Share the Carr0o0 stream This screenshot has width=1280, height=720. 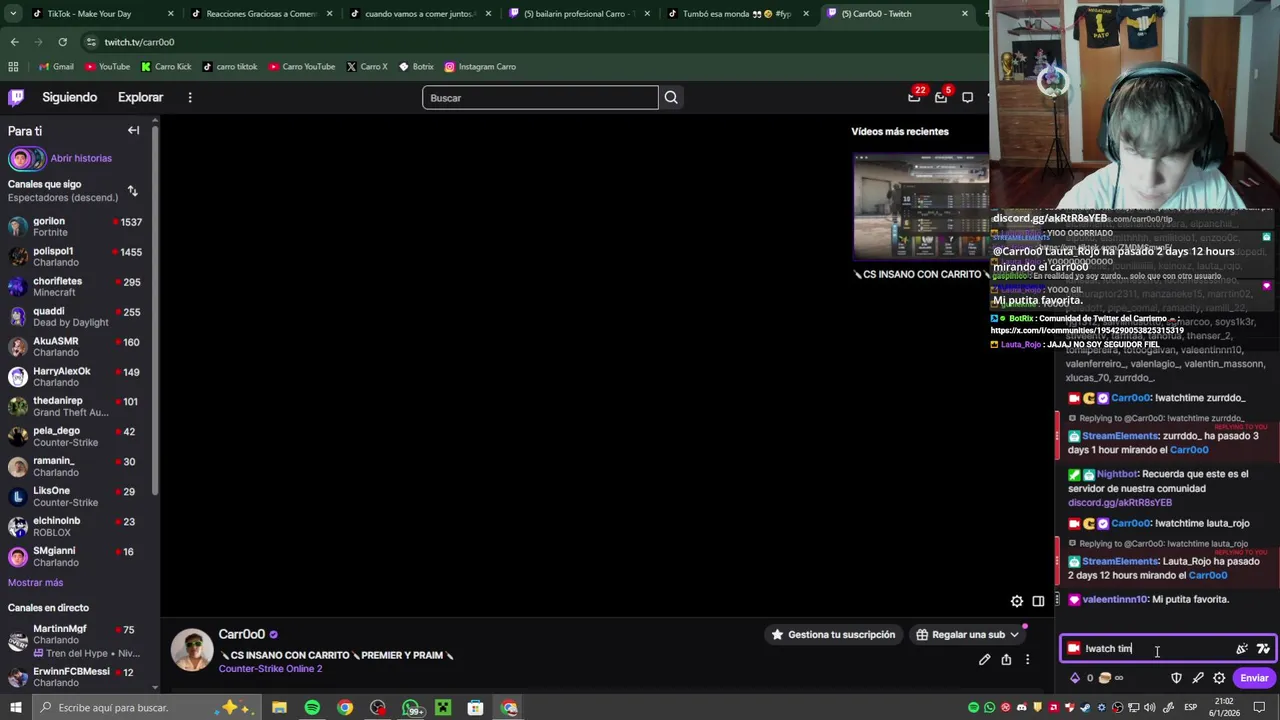click(x=1006, y=660)
